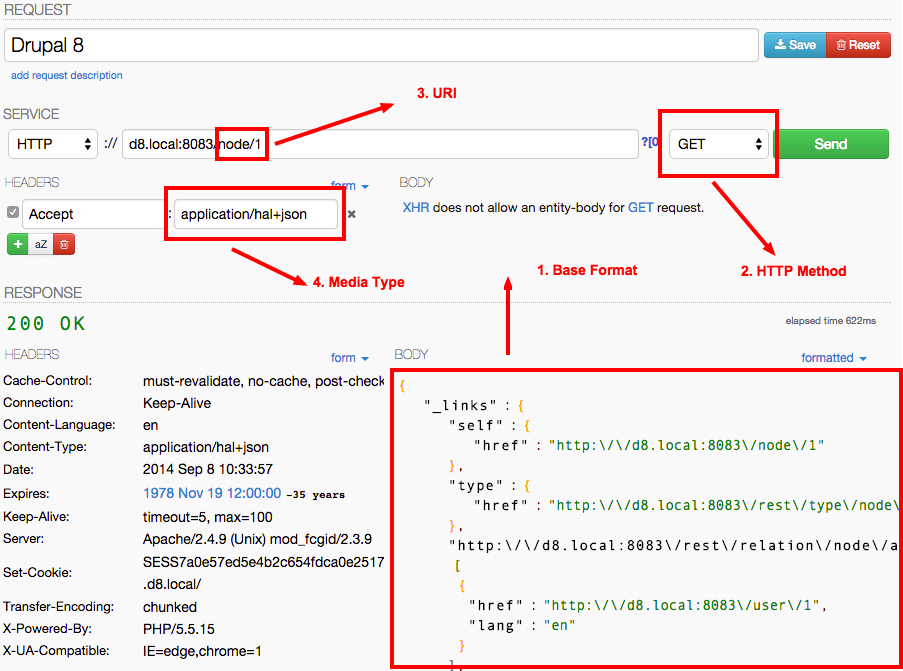Click the XHR link in body notice
The image size is (903, 671).
[x=416, y=208]
